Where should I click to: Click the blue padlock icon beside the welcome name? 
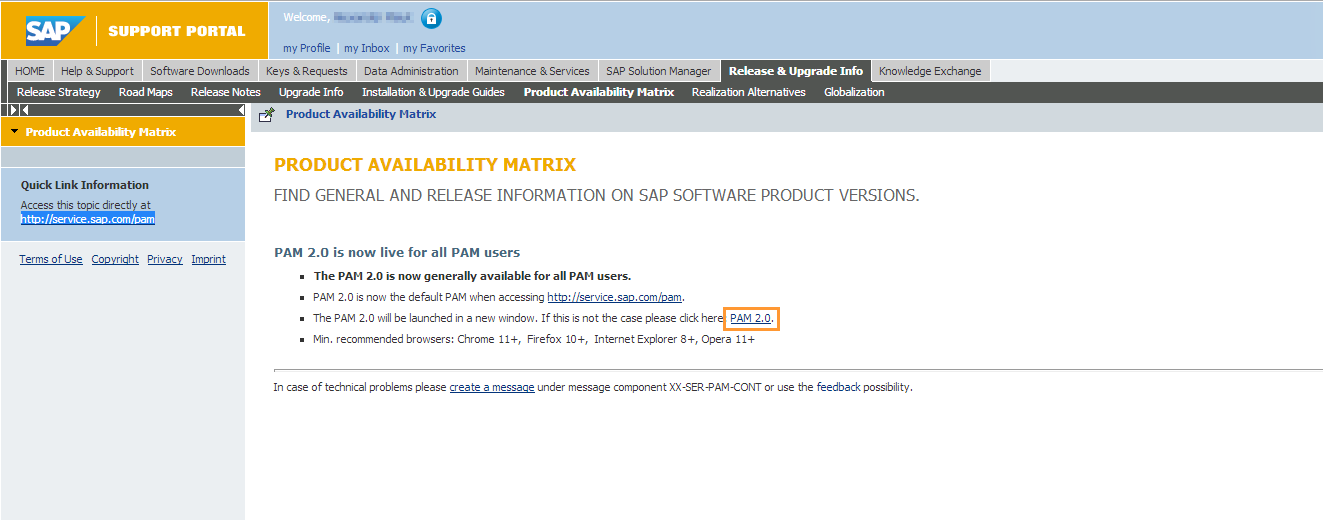click(x=431, y=18)
